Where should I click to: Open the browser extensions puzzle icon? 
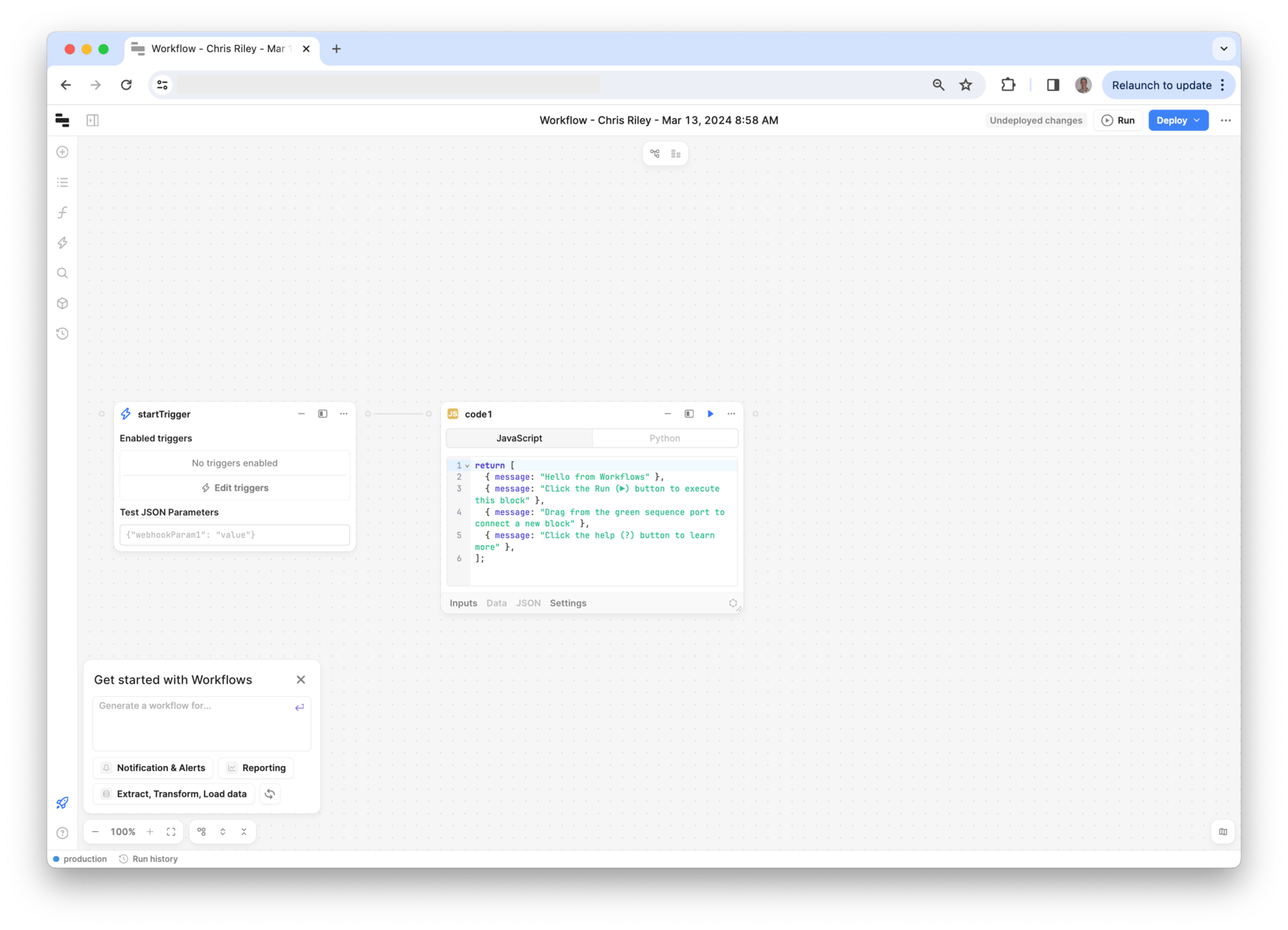coord(1008,85)
